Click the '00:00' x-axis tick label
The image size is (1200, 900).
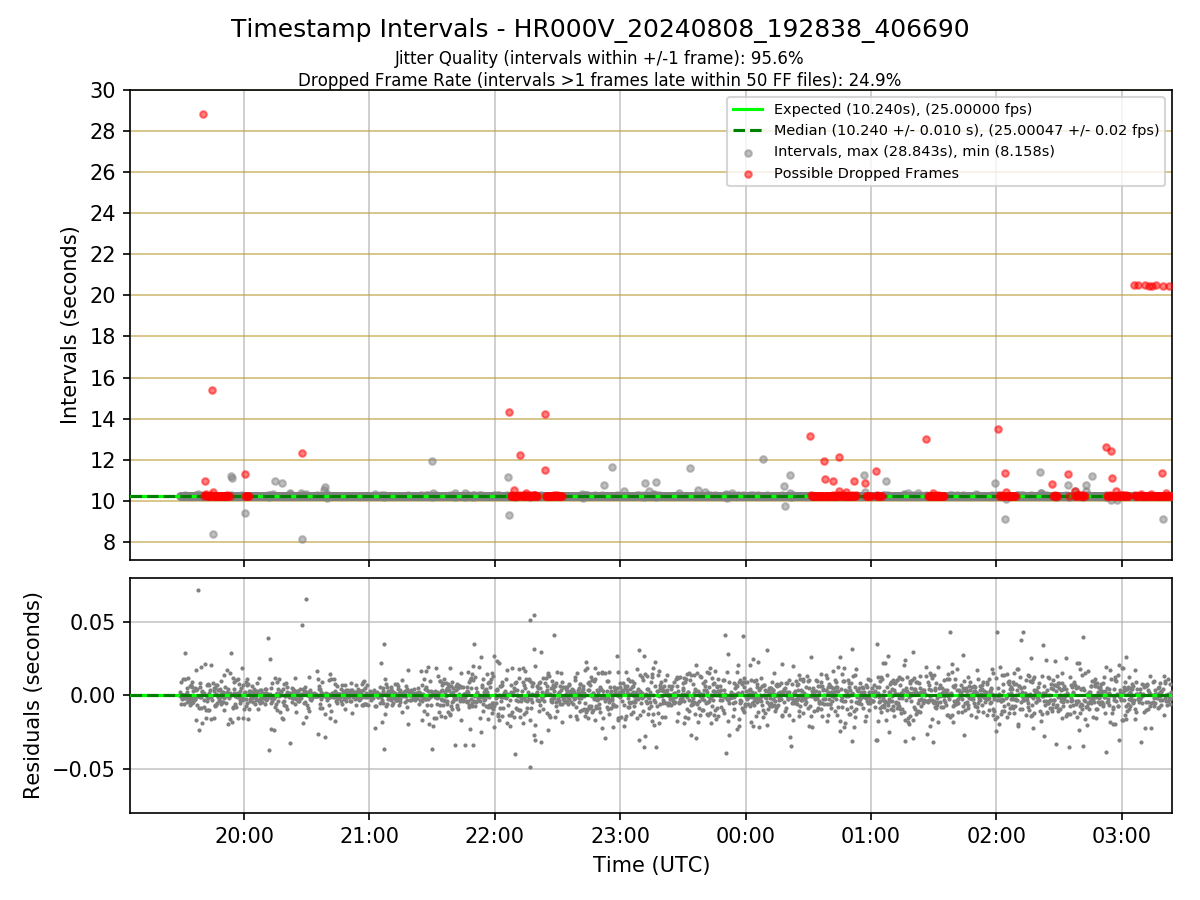745,835
